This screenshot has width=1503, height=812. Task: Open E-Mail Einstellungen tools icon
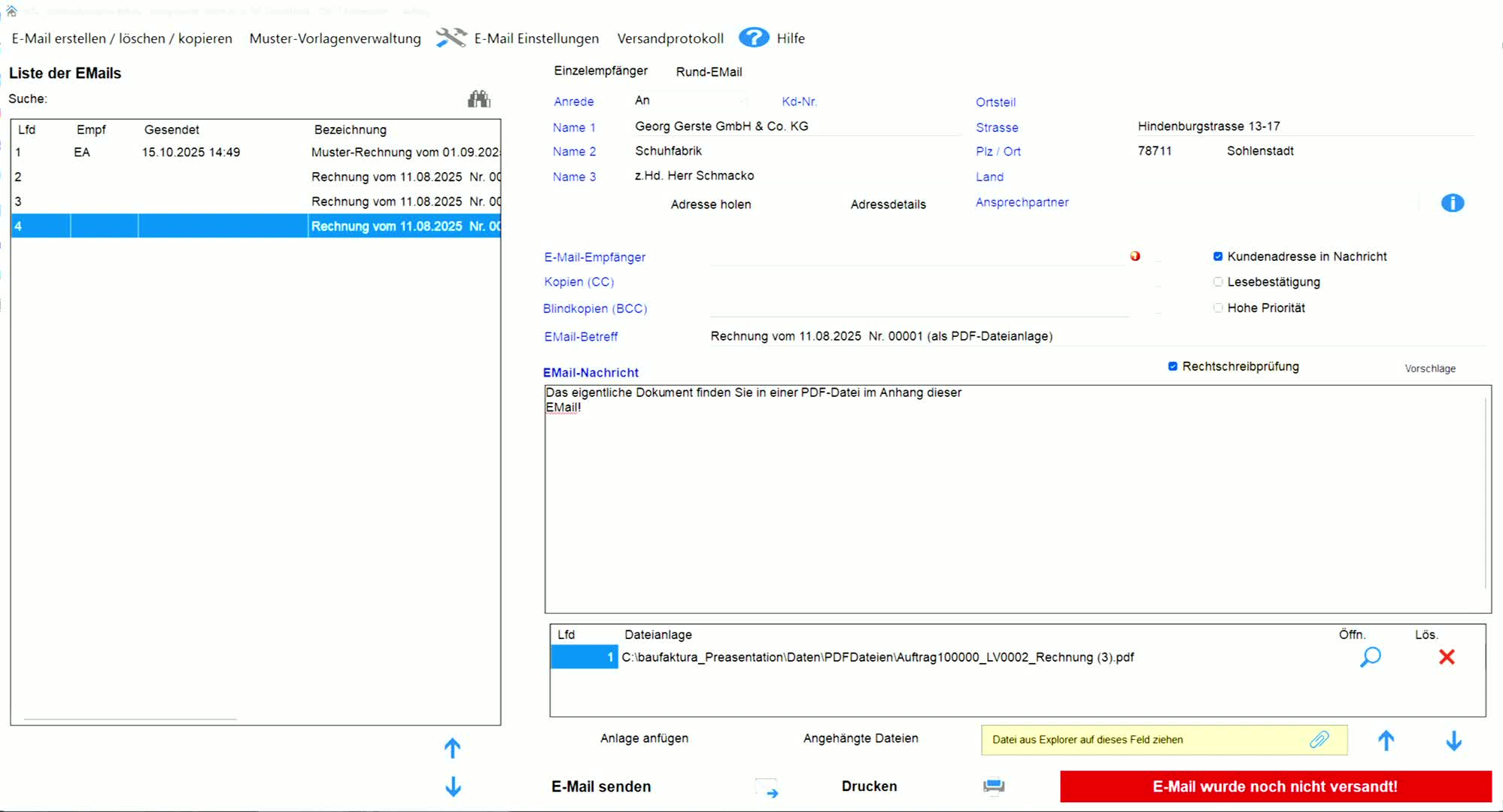[451, 38]
